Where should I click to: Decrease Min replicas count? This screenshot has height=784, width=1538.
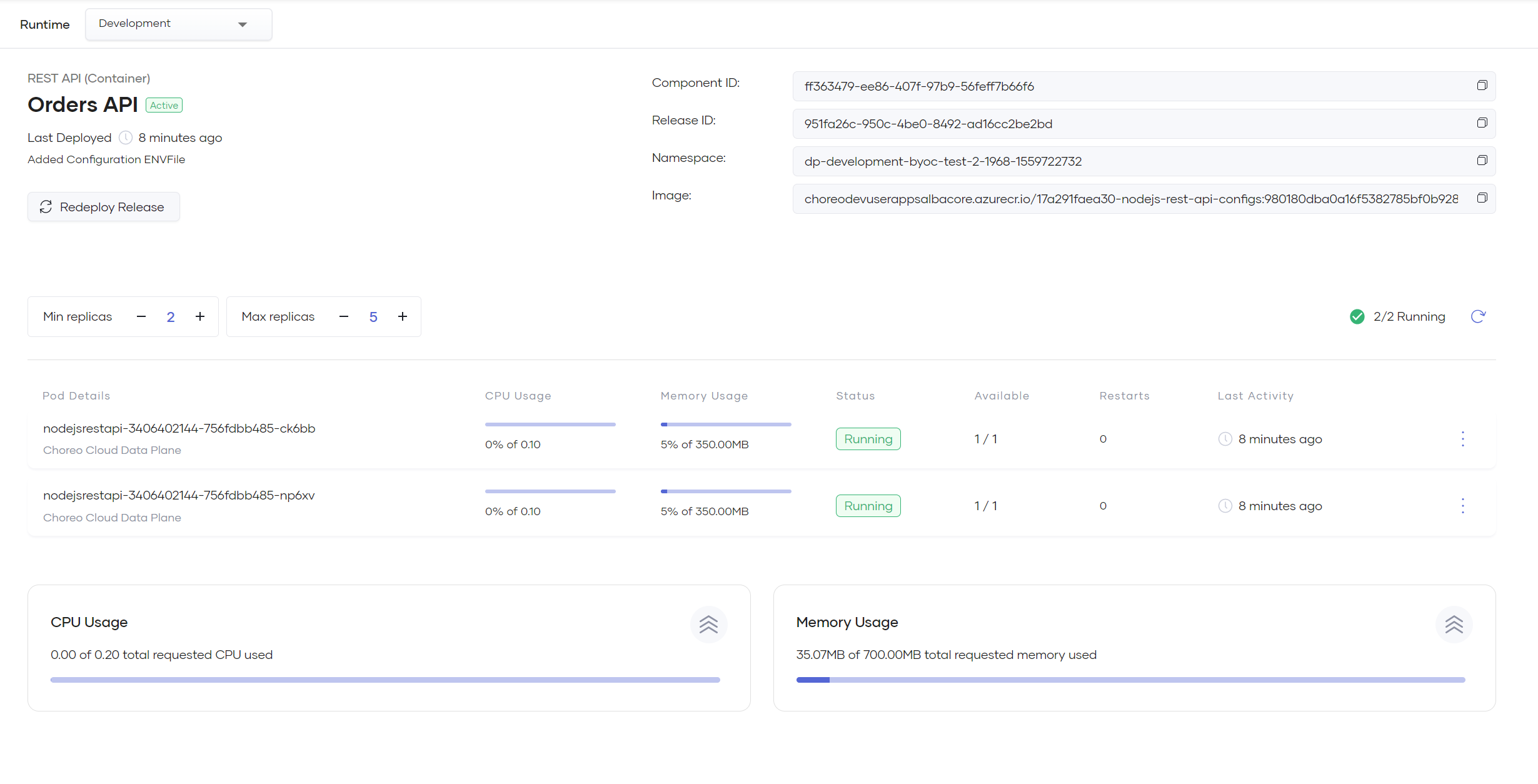(141, 317)
